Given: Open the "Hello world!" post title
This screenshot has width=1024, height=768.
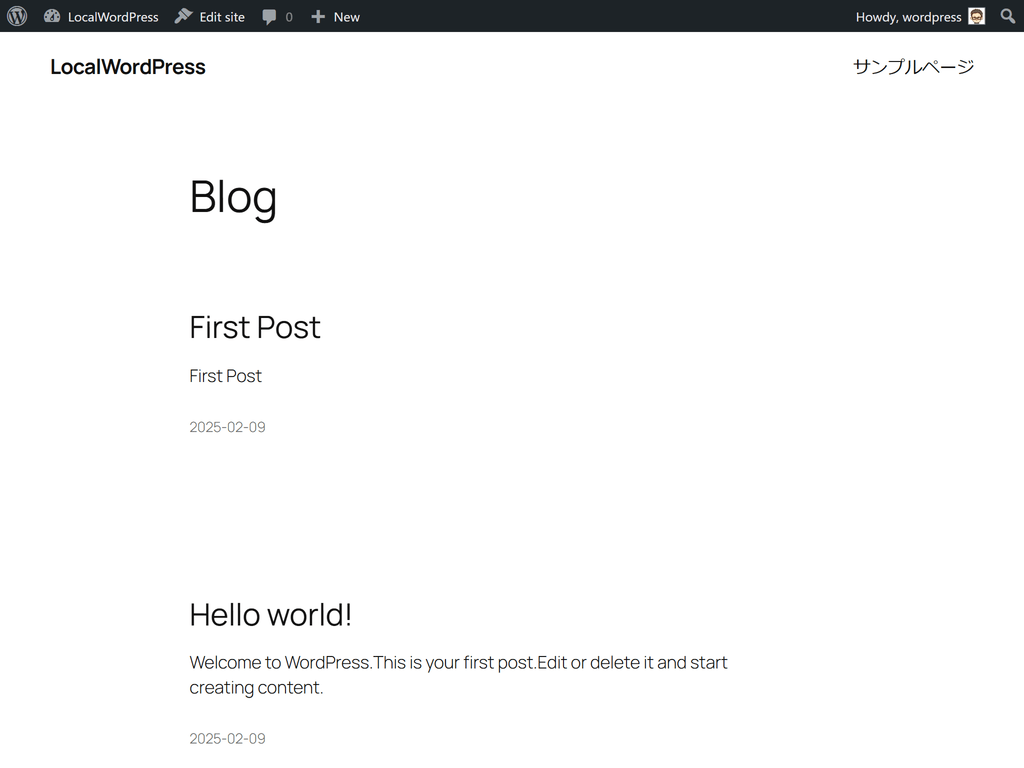Looking at the screenshot, I should pyautogui.click(x=270, y=614).
